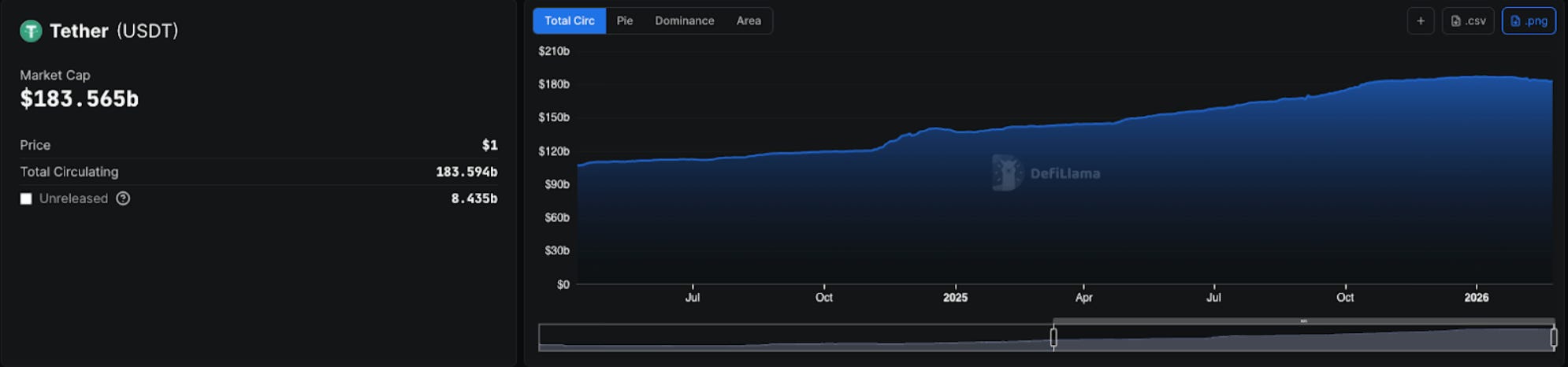Viewport: 1568px width, 367px height.
Task: Click the Price value $1
Action: (x=490, y=145)
